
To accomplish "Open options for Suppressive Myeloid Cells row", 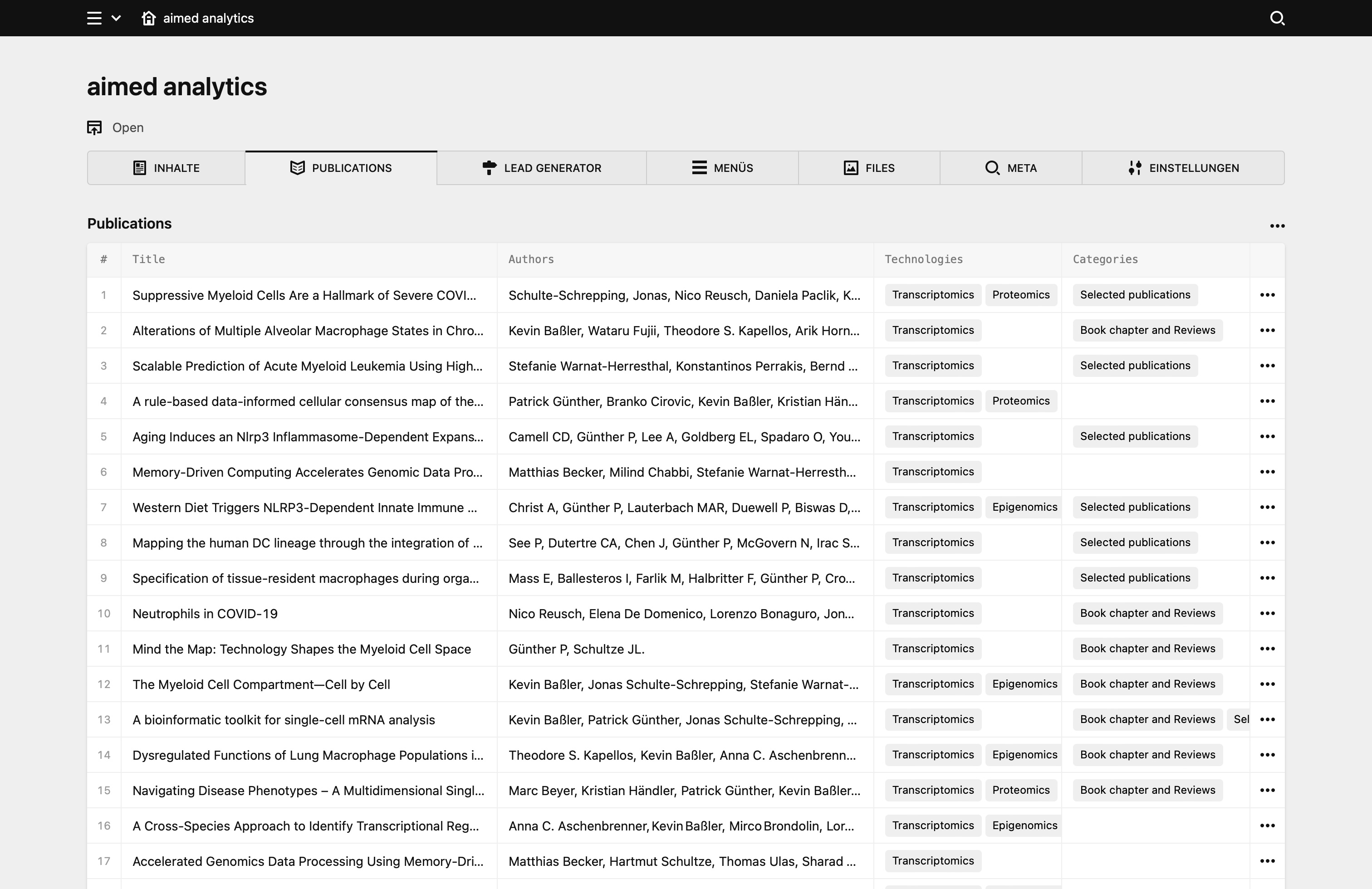I will [1267, 295].
